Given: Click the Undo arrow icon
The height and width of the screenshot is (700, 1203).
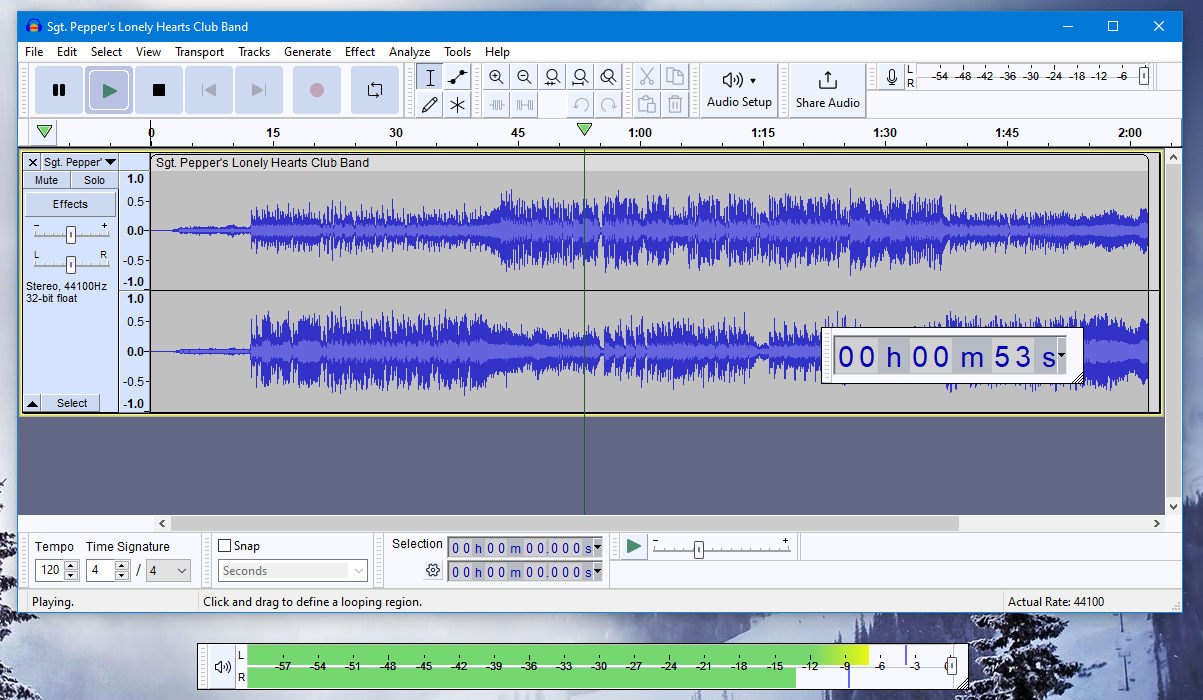Looking at the screenshot, I should pos(580,104).
